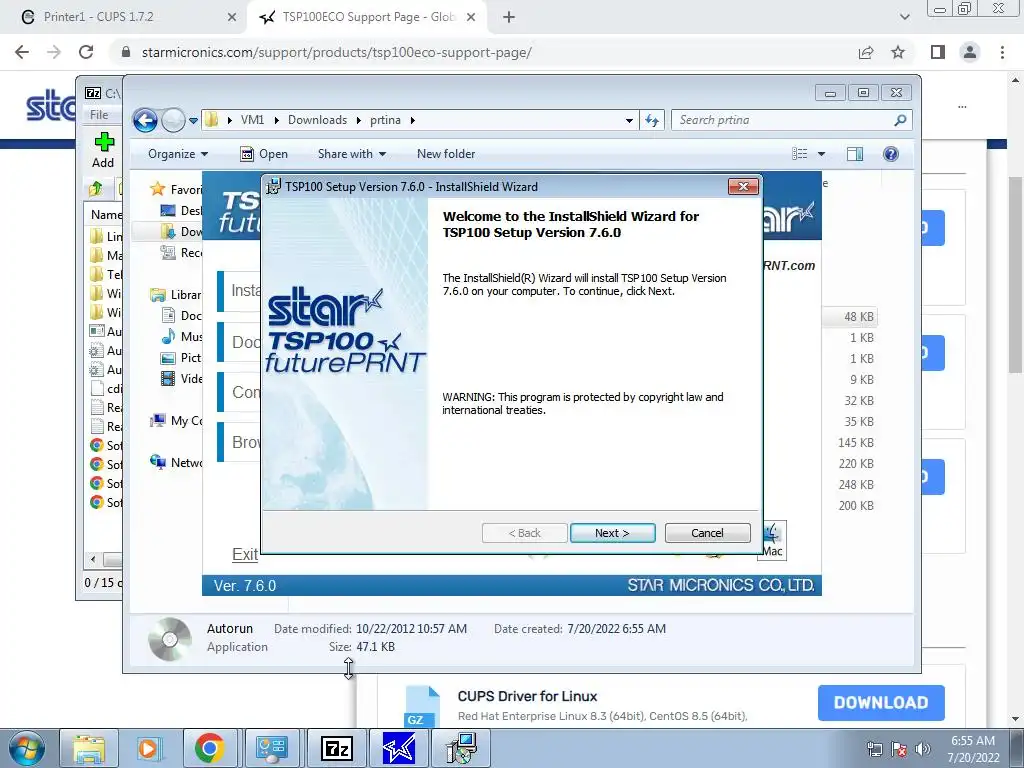Screen dimensions: 1024x768
Task: Open Windows Explorer from the taskbar
Action: [89, 748]
